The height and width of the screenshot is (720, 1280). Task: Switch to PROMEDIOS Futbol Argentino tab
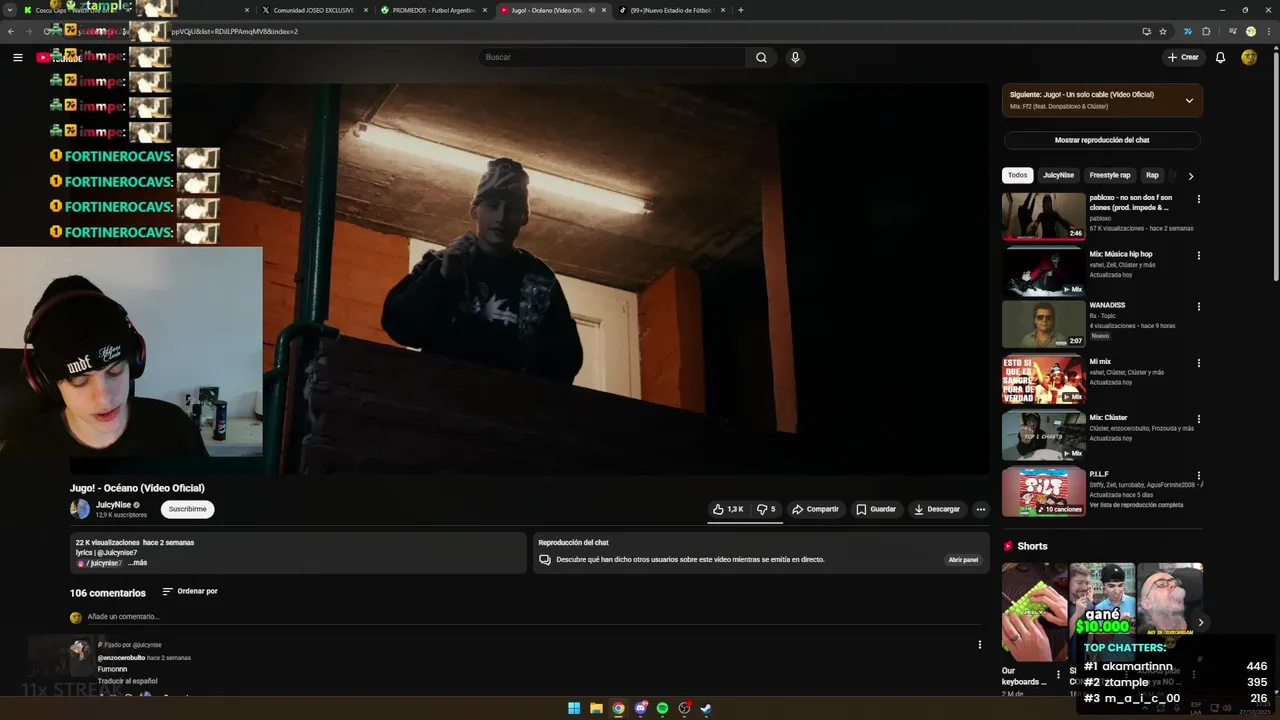coord(434,10)
